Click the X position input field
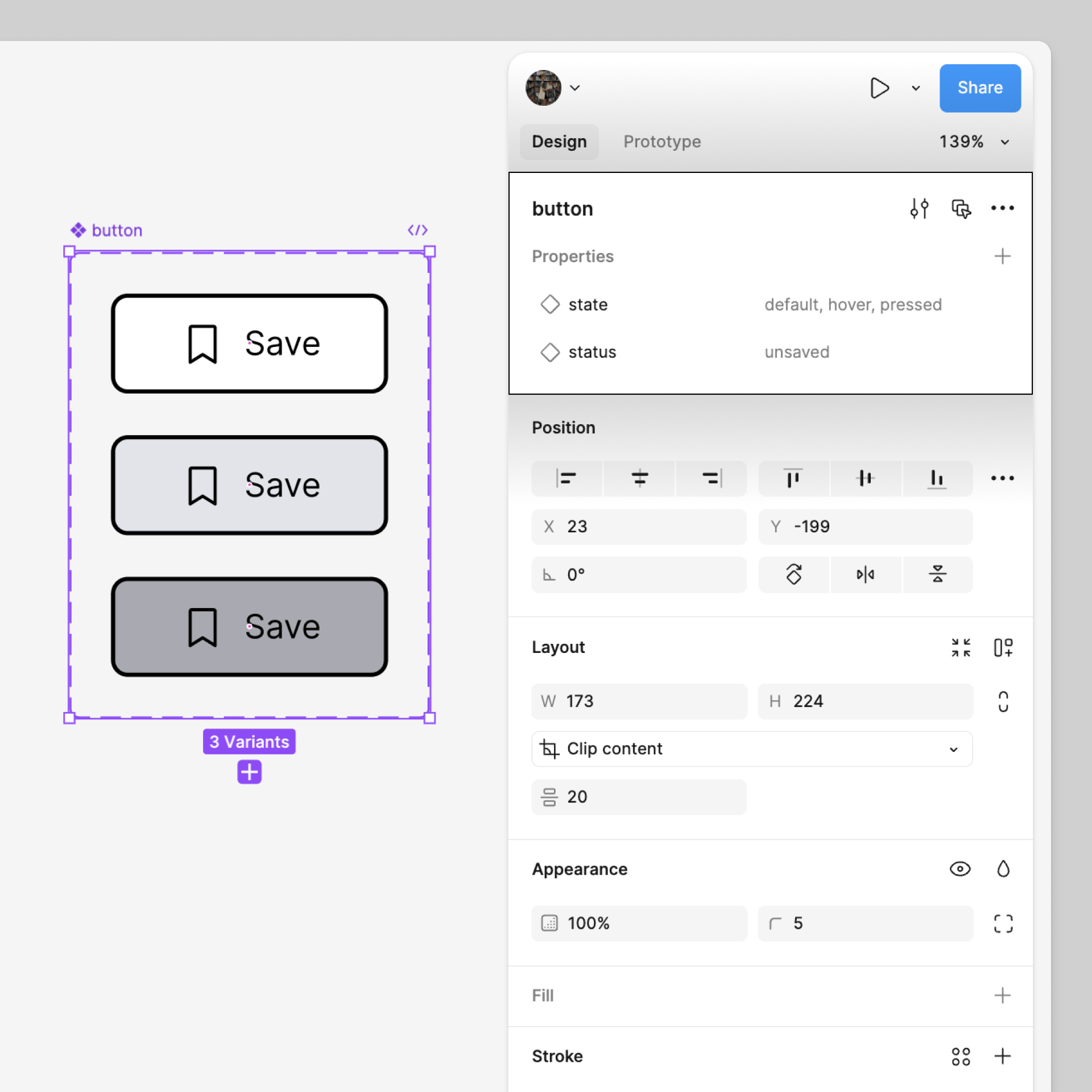Image resolution: width=1092 pixels, height=1092 pixels. click(x=638, y=527)
